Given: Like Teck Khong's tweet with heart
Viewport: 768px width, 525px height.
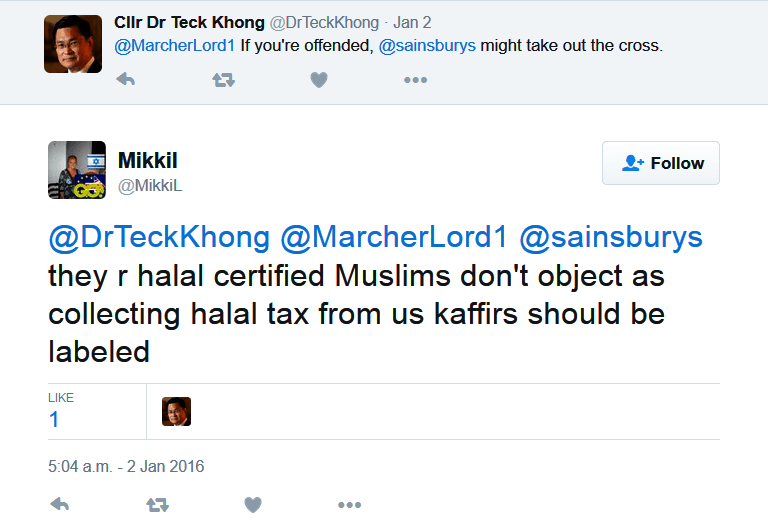Looking at the screenshot, I should point(318,80).
